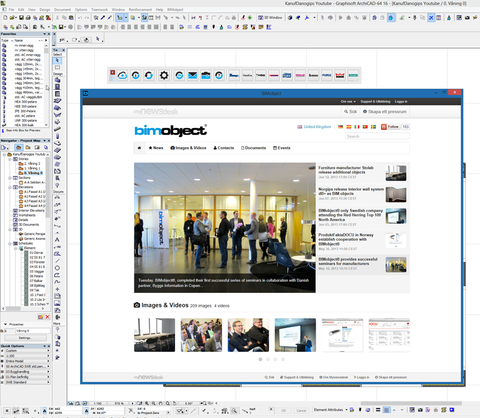This screenshot has height=418, width=480.
Task: Select 0. Våning 0 story in Navigator
Action: point(33,173)
